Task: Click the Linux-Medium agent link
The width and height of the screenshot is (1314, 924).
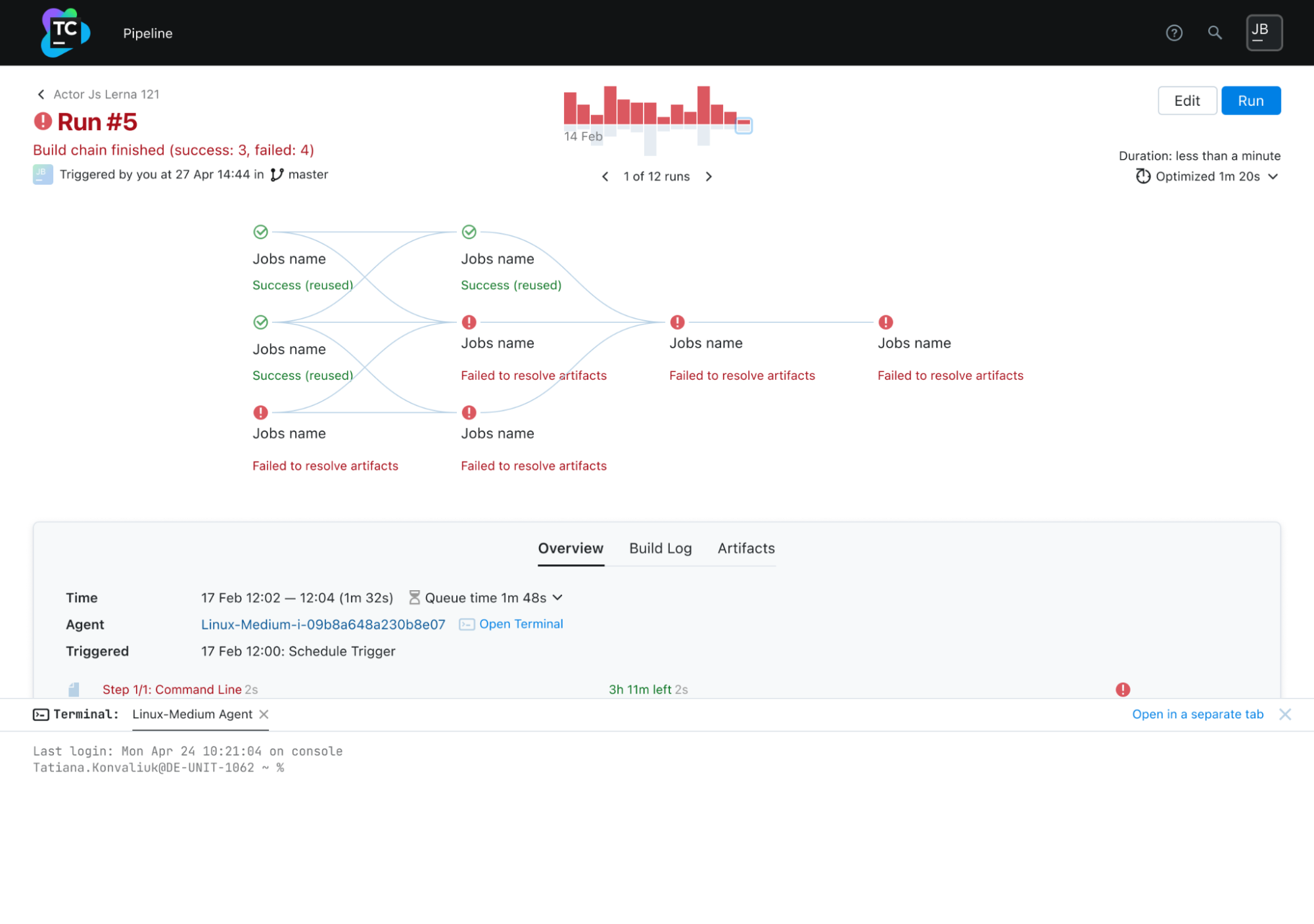Action: click(x=321, y=624)
